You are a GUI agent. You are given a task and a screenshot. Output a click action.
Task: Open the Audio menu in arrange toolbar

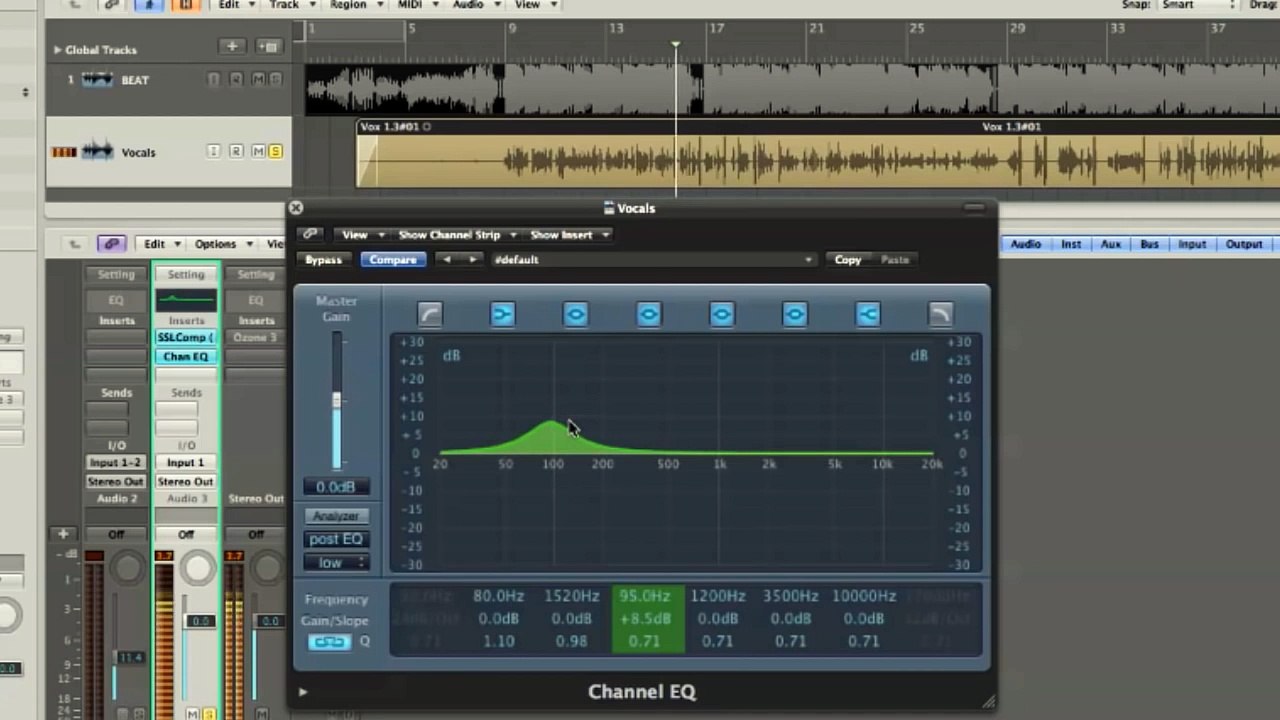474,4
